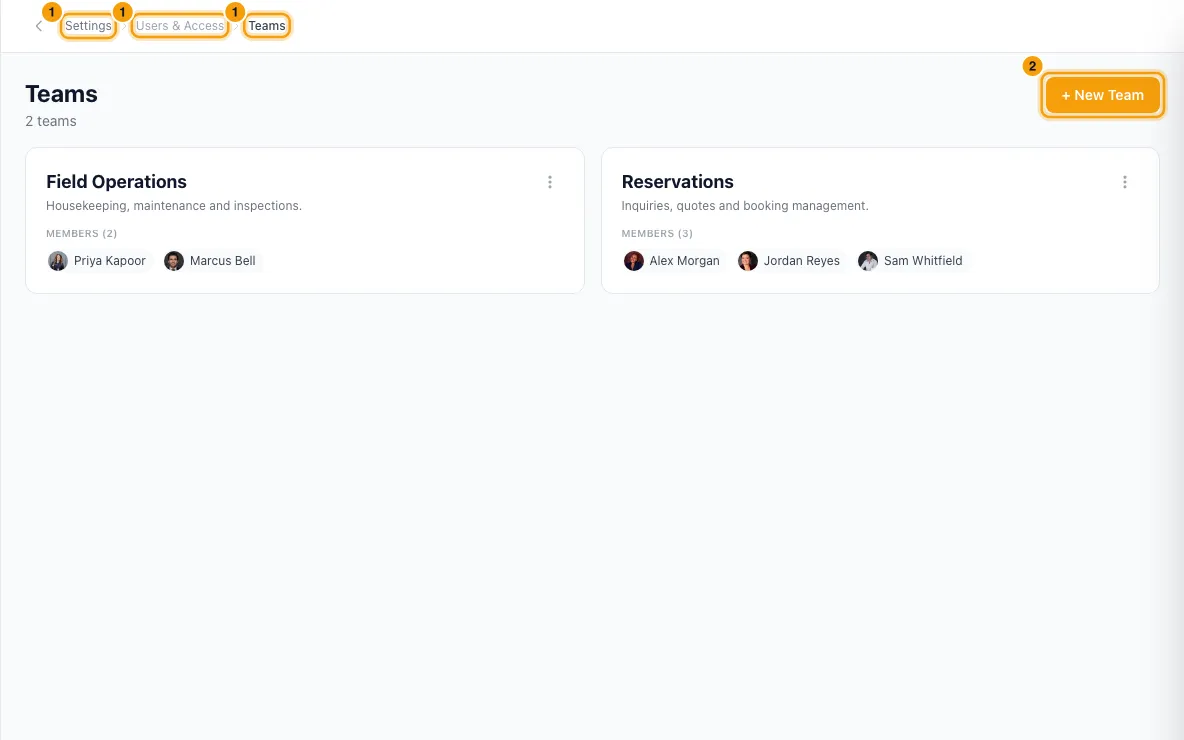The width and height of the screenshot is (1184, 740).
Task: Click Marcus Bell's avatar
Action: click(x=174, y=261)
